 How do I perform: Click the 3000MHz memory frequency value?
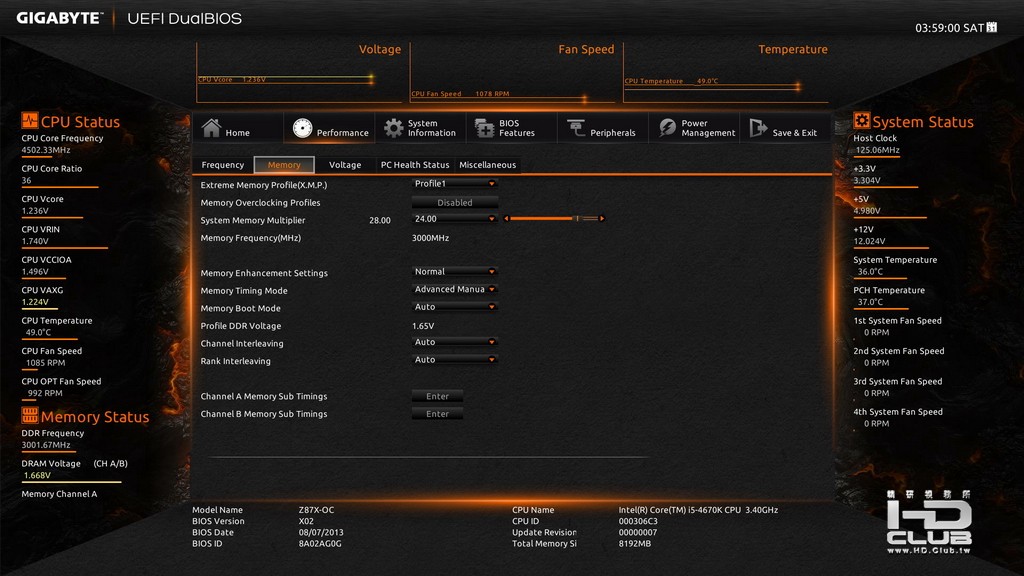coord(430,238)
